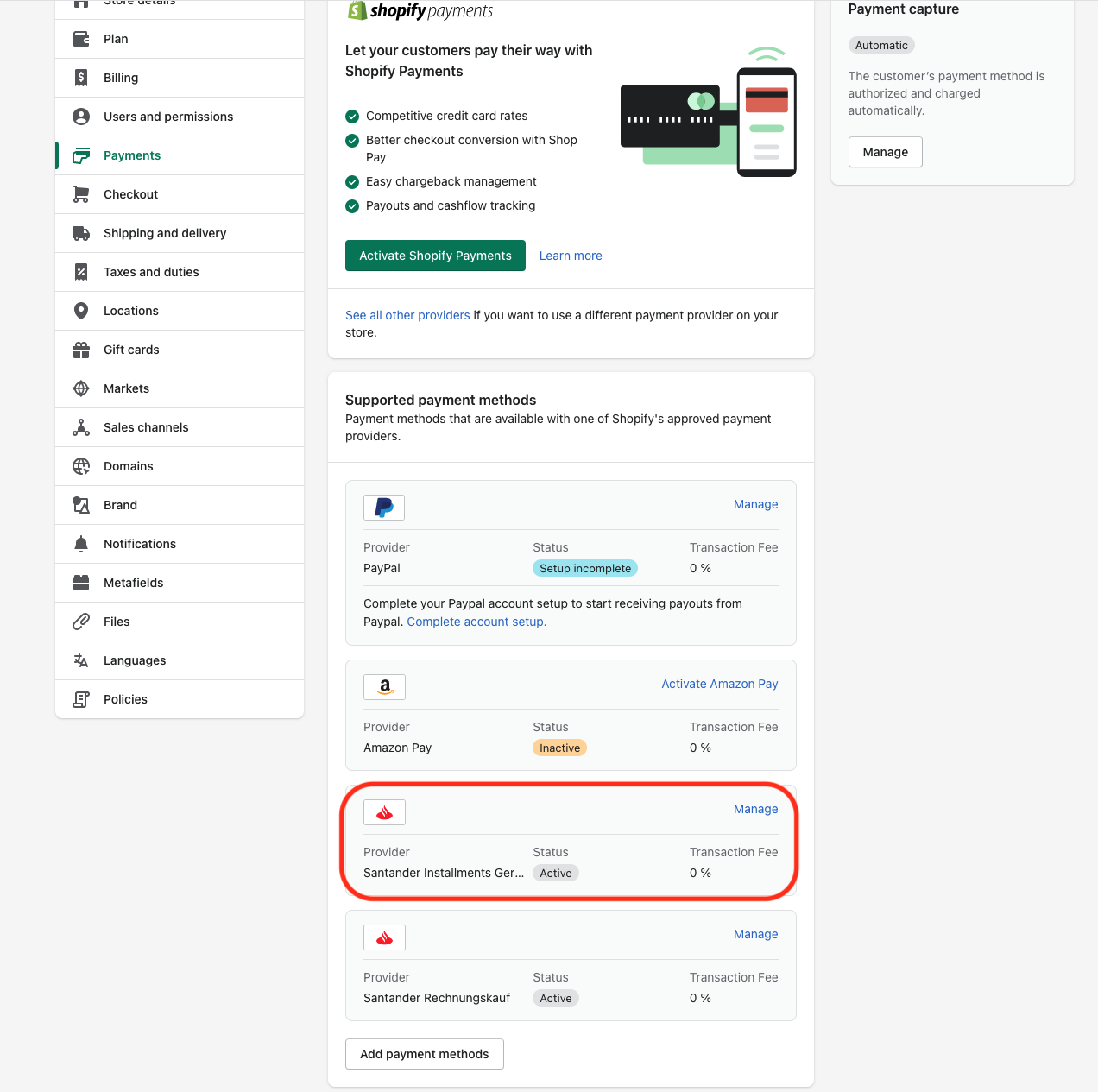Image resolution: width=1098 pixels, height=1092 pixels.
Task: Click the Policies document icon
Action: pos(81,699)
